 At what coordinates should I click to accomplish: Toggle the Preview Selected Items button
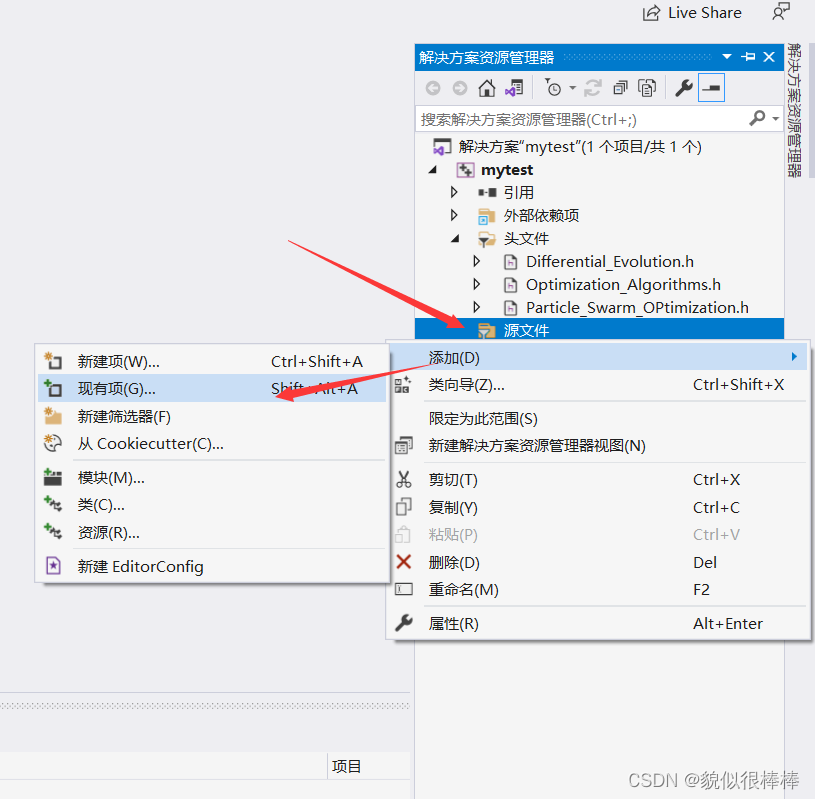click(711, 88)
